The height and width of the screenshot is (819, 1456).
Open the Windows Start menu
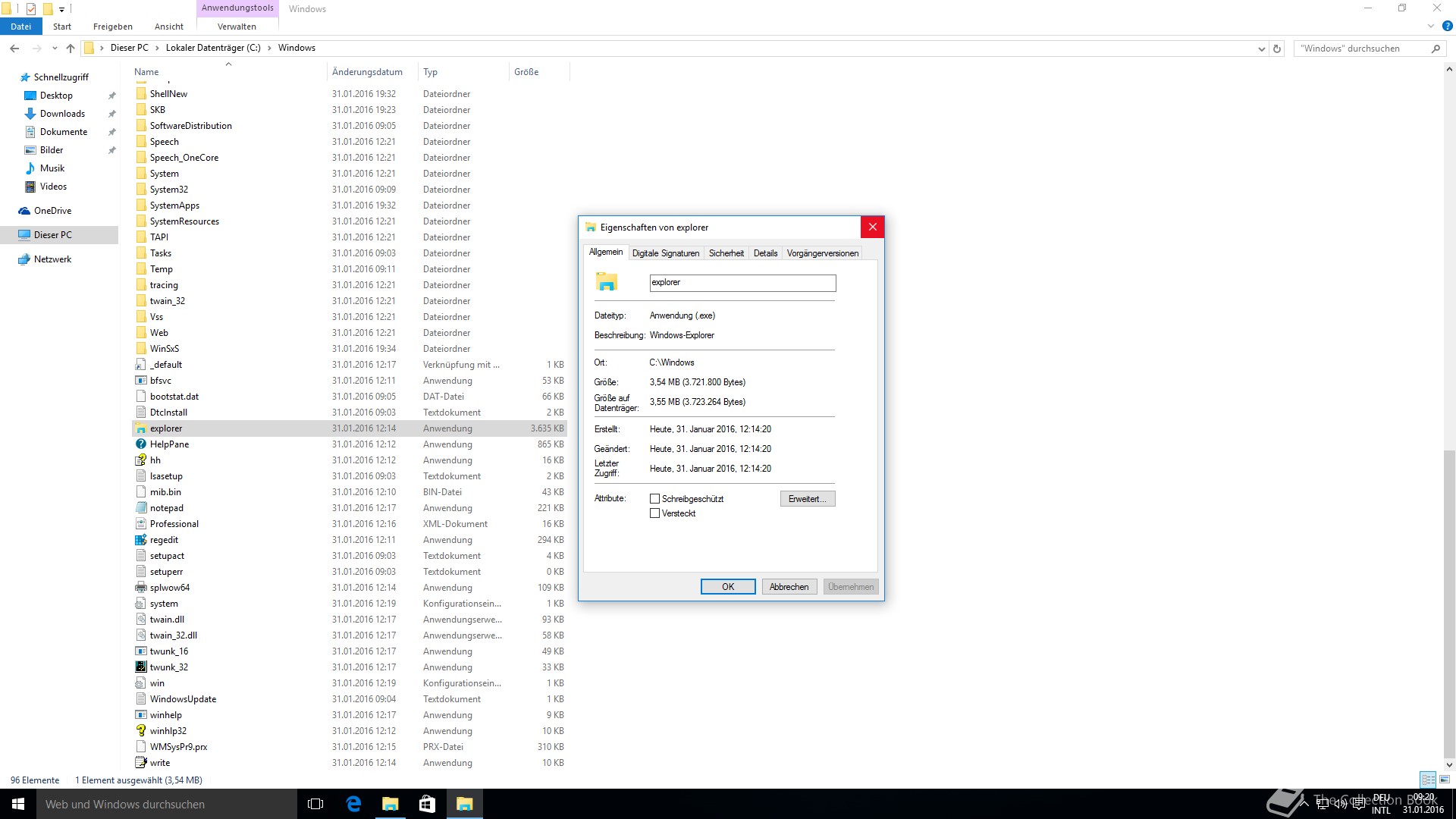18,804
